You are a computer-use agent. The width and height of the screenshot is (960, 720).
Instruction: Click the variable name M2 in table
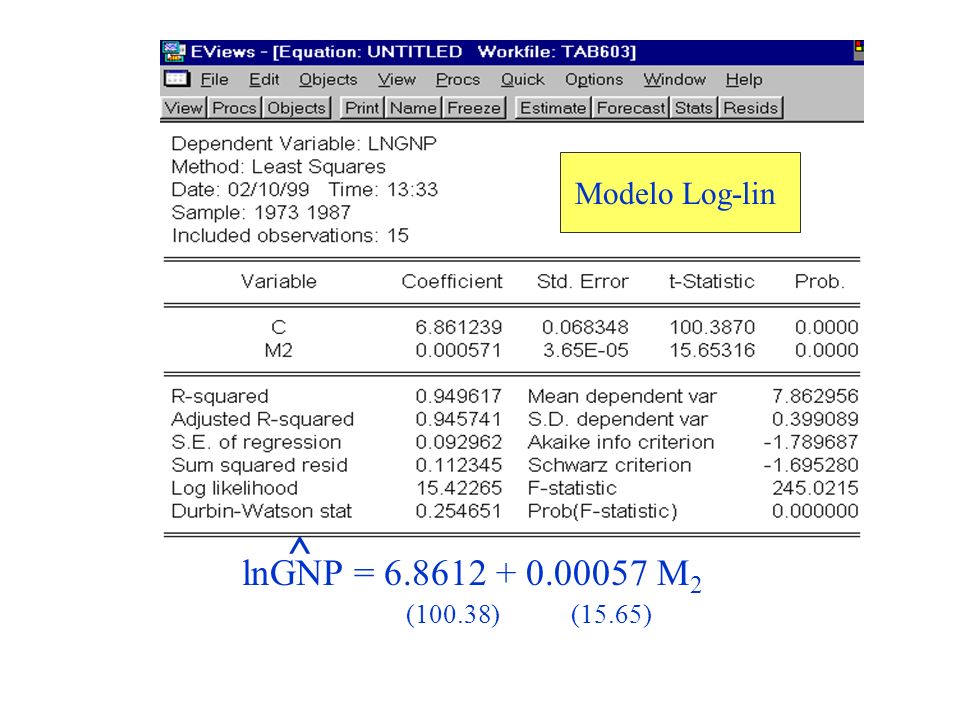pos(279,350)
